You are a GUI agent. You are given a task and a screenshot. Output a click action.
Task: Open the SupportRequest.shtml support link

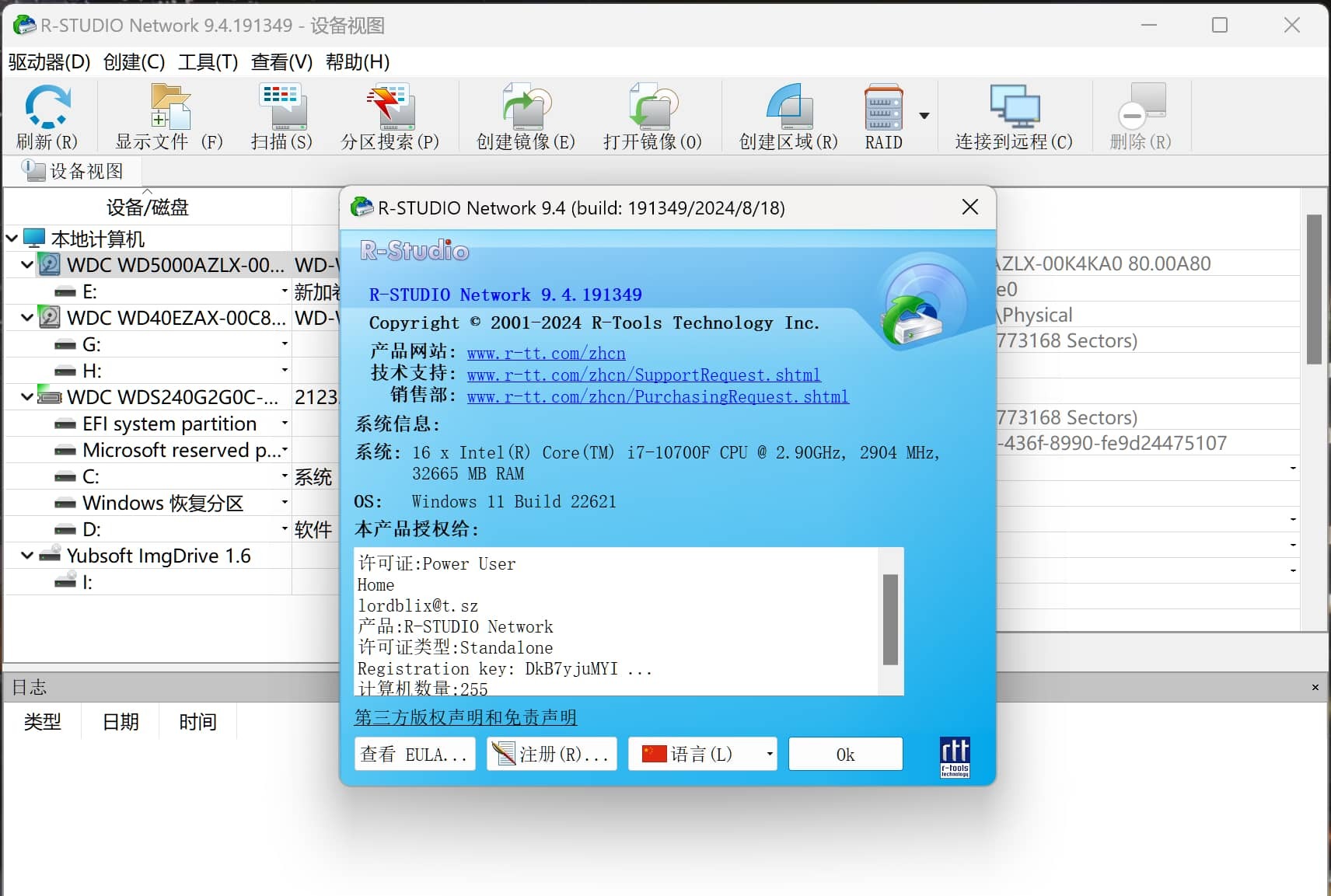point(644,375)
